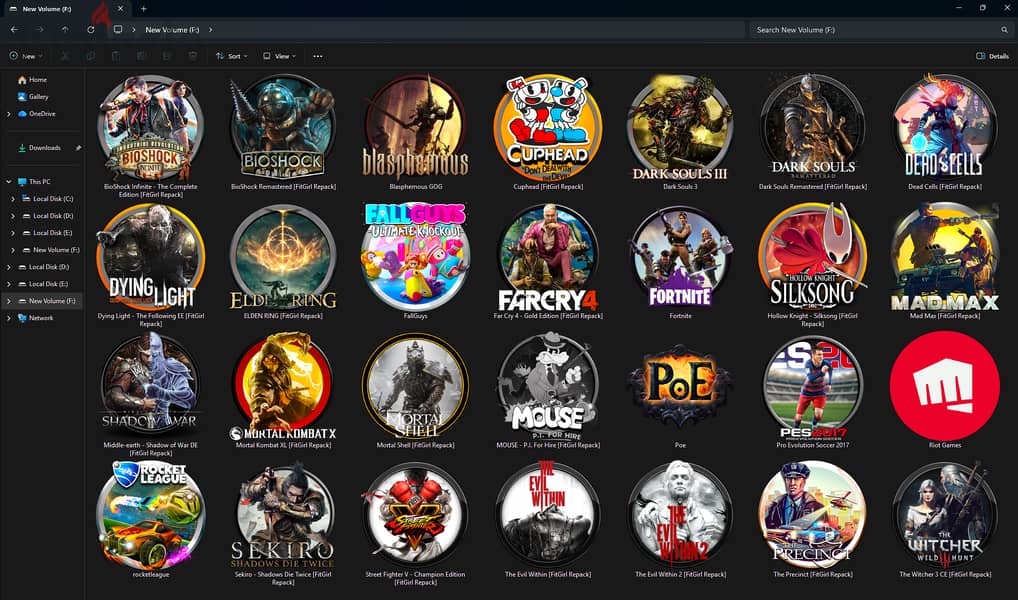Open the Mortal Kombat XL folder
1018x600 pixels.
coord(283,386)
